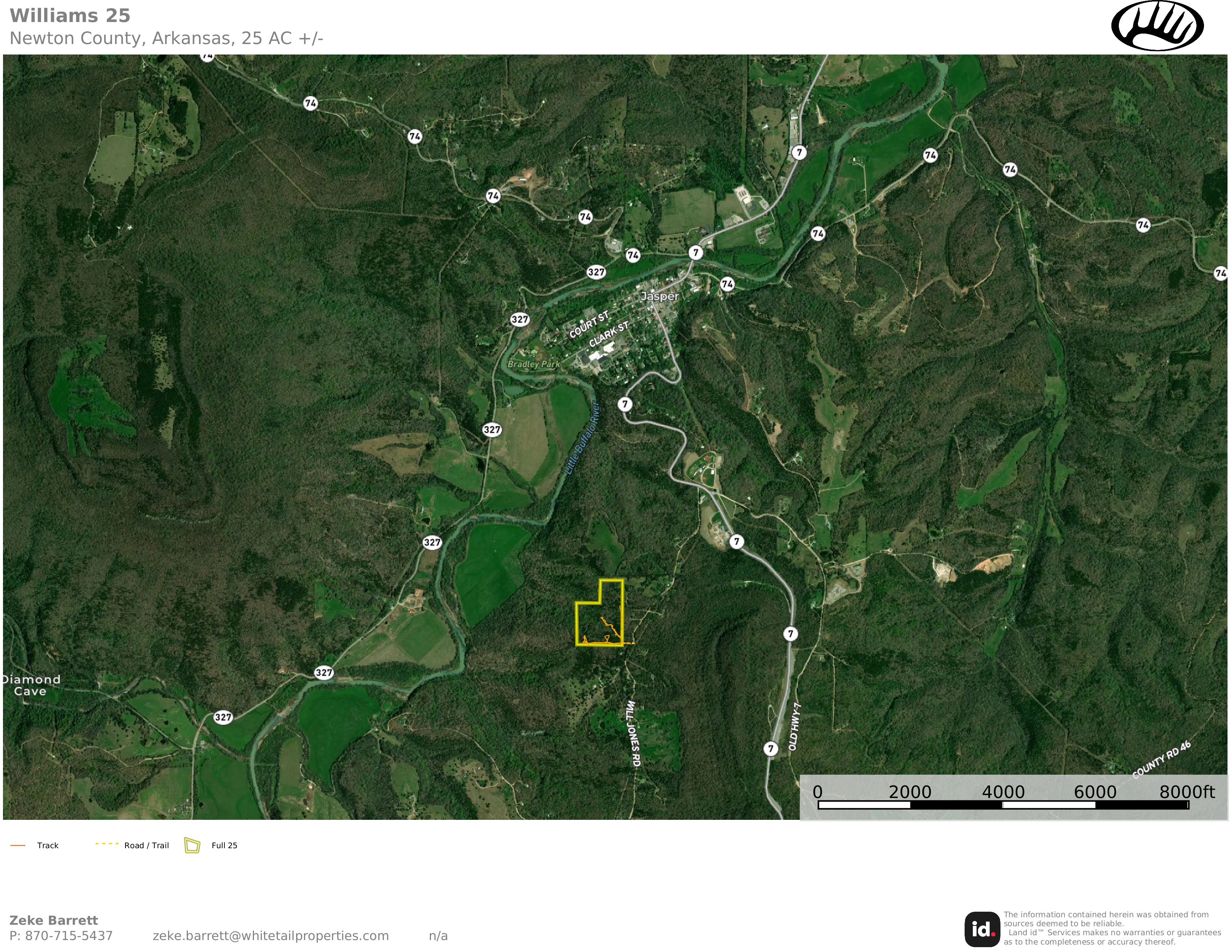Click the WILL-JONES RD label

633,733
